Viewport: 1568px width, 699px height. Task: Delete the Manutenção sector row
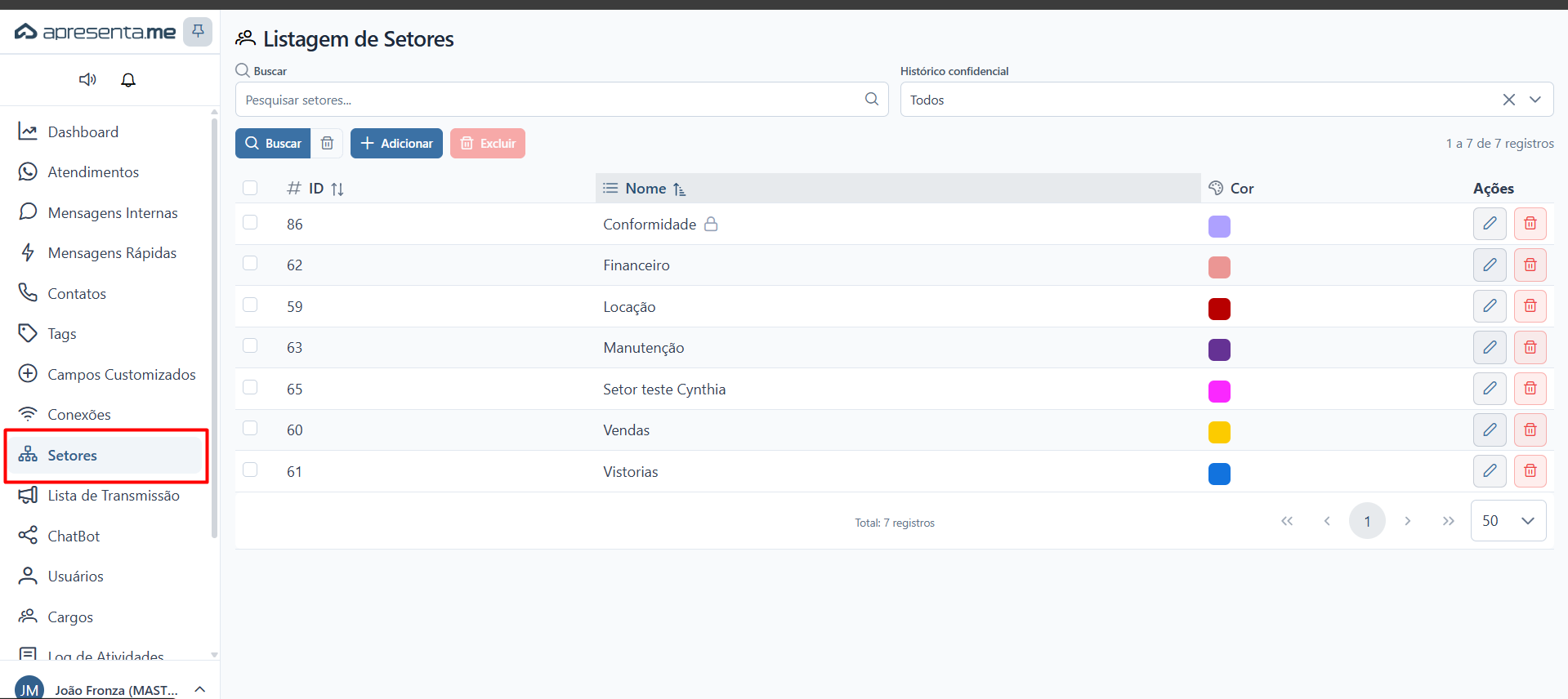(1530, 347)
